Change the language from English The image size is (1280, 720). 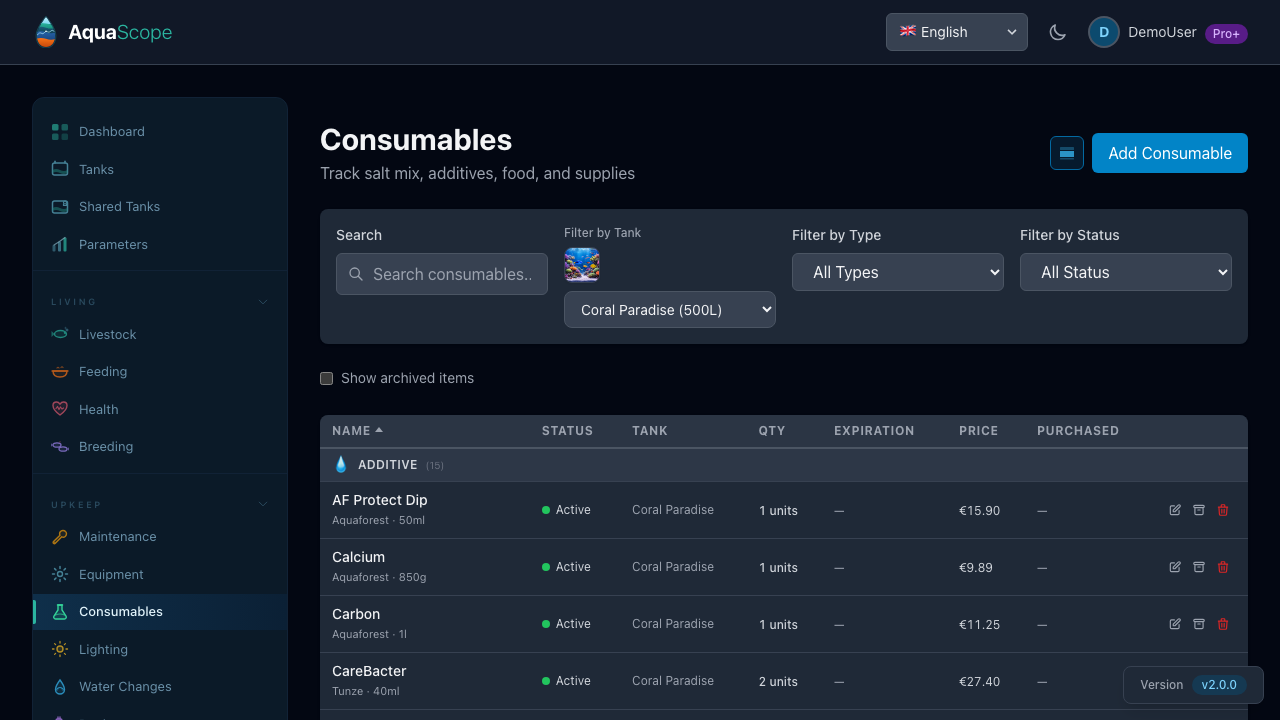point(956,31)
